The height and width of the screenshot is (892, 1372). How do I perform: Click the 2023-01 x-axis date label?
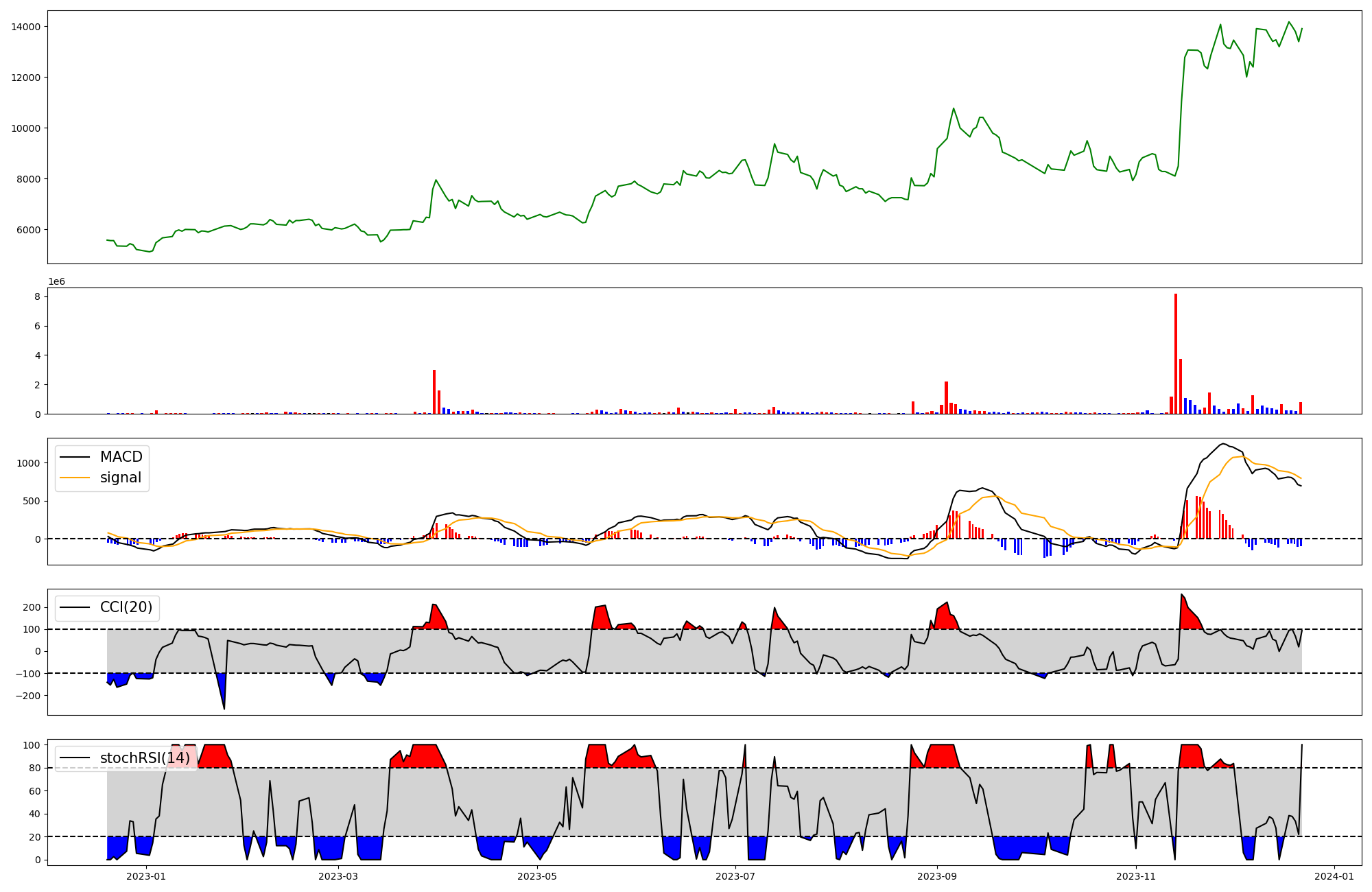tap(146, 876)
